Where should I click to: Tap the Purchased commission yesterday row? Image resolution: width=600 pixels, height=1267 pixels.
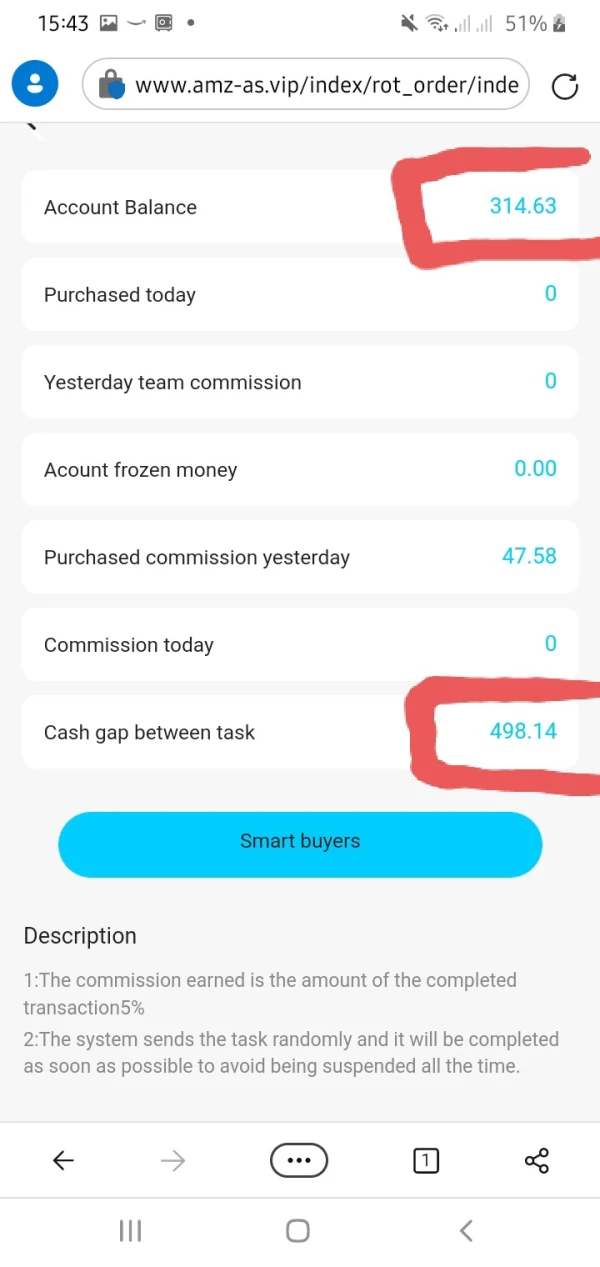tap(300, 557)
